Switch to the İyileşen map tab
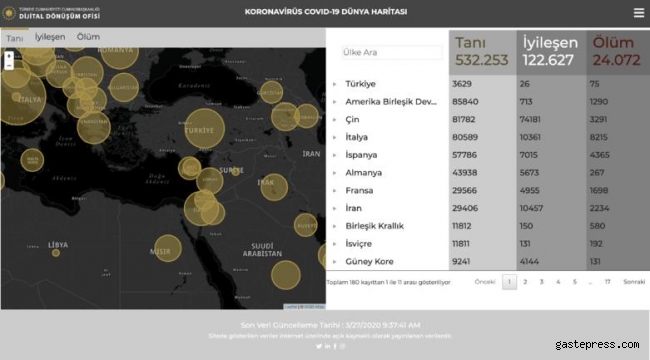 coord(50,37)
